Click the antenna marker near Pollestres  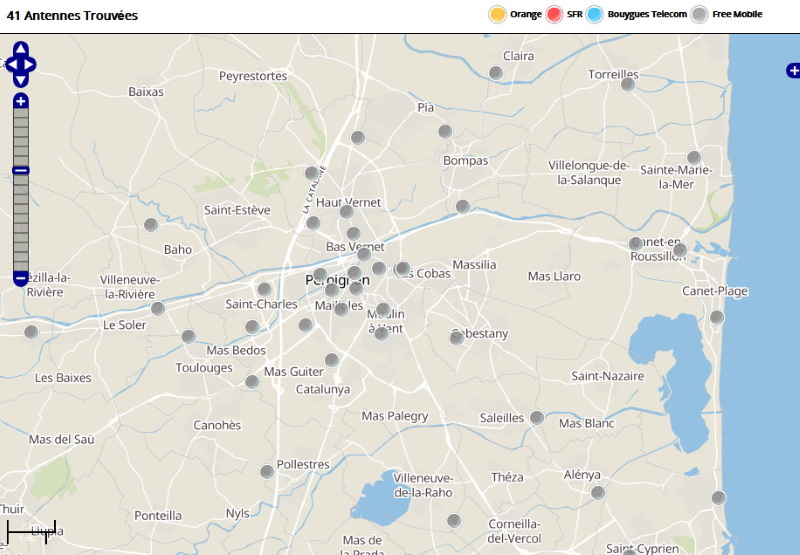pyautogui.click(x=267, y=471)
